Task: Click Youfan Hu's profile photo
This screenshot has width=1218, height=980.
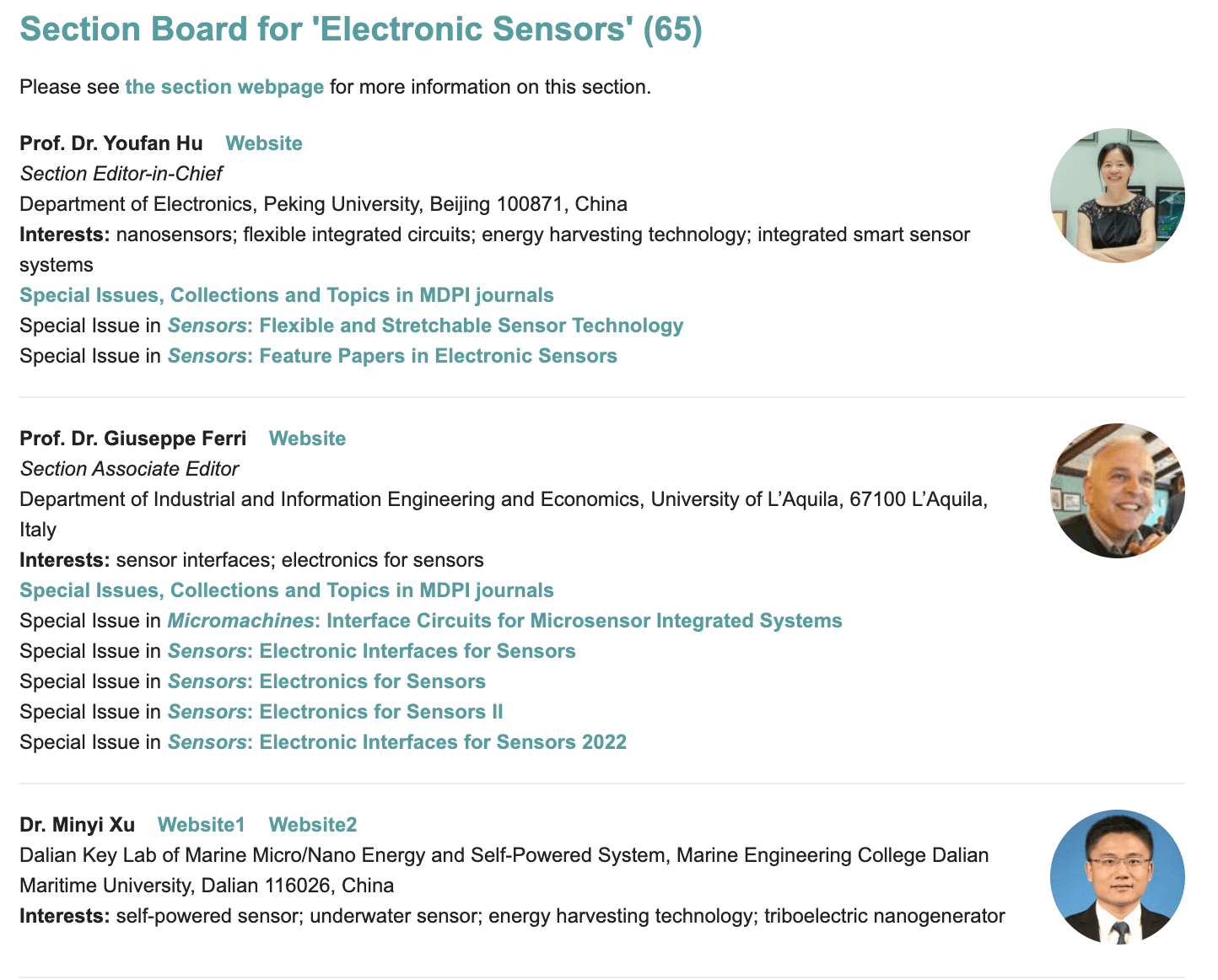Action: click(x=1117, y=196)
